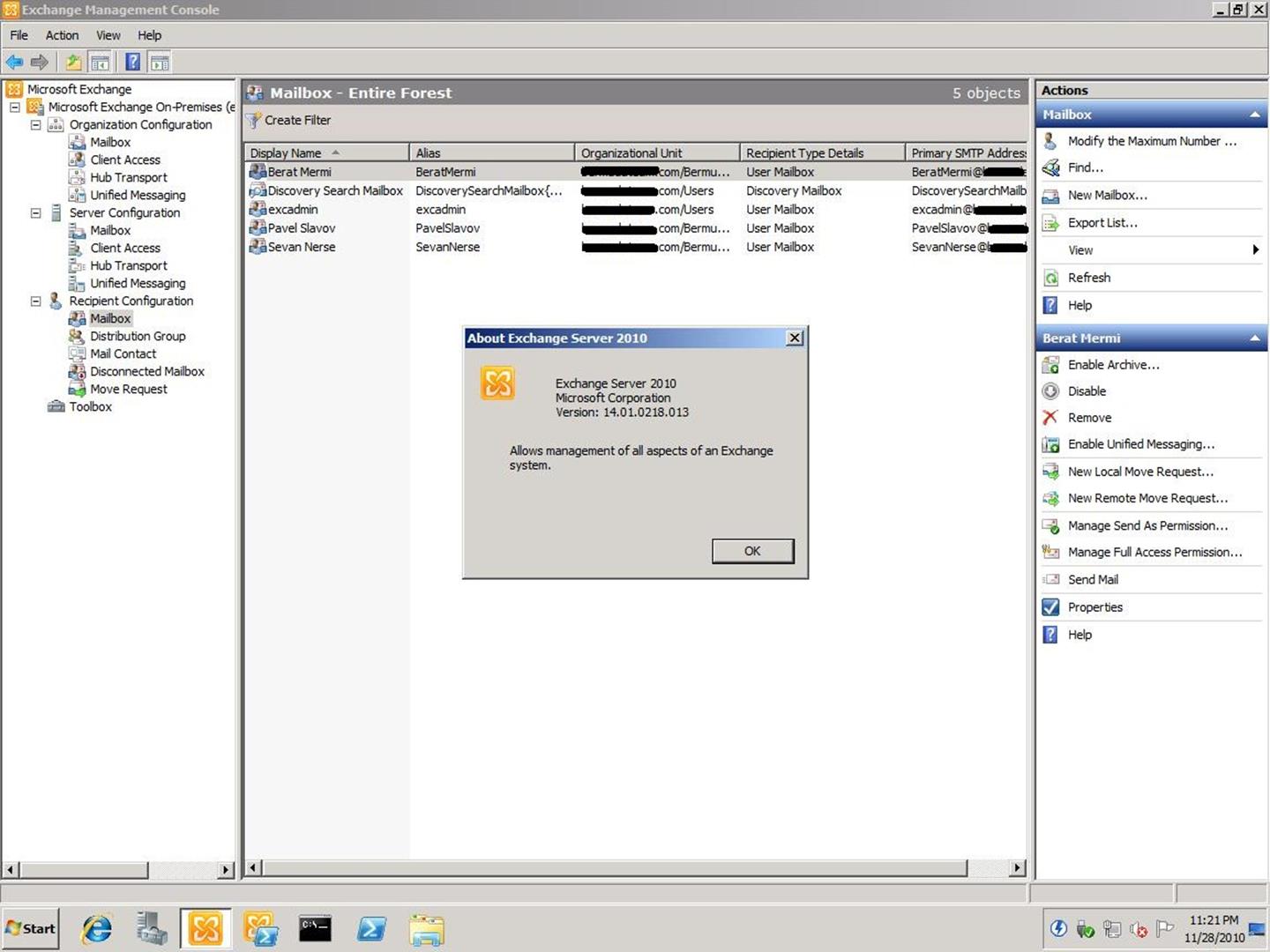The image size is (1270, 952).
Task: Select the Discovery Search Mailbox row
Action: tap(636, 190)
